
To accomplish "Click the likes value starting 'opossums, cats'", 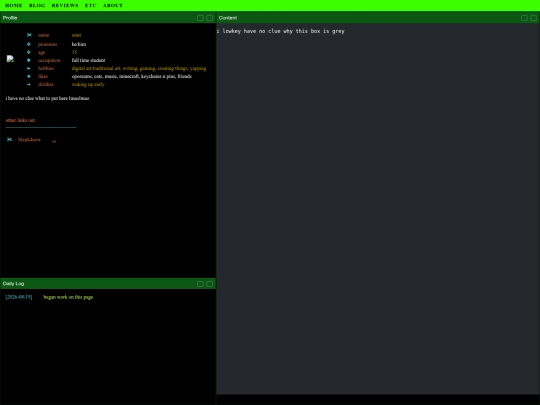I will click(132, 76).
